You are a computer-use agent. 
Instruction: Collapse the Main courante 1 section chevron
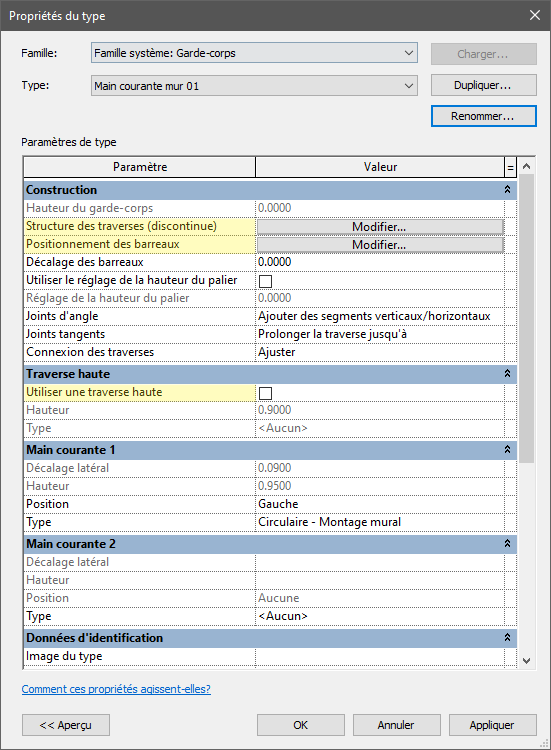(x=507, y=450)
